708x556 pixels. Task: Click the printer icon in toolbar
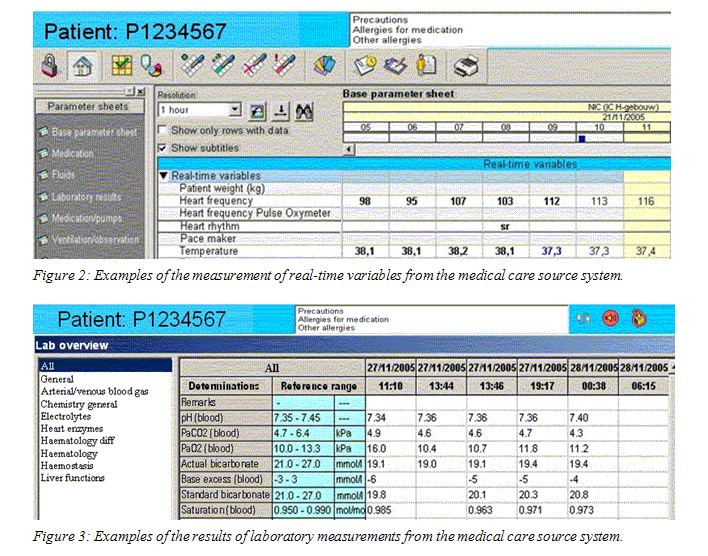click(x=466, y=66)
